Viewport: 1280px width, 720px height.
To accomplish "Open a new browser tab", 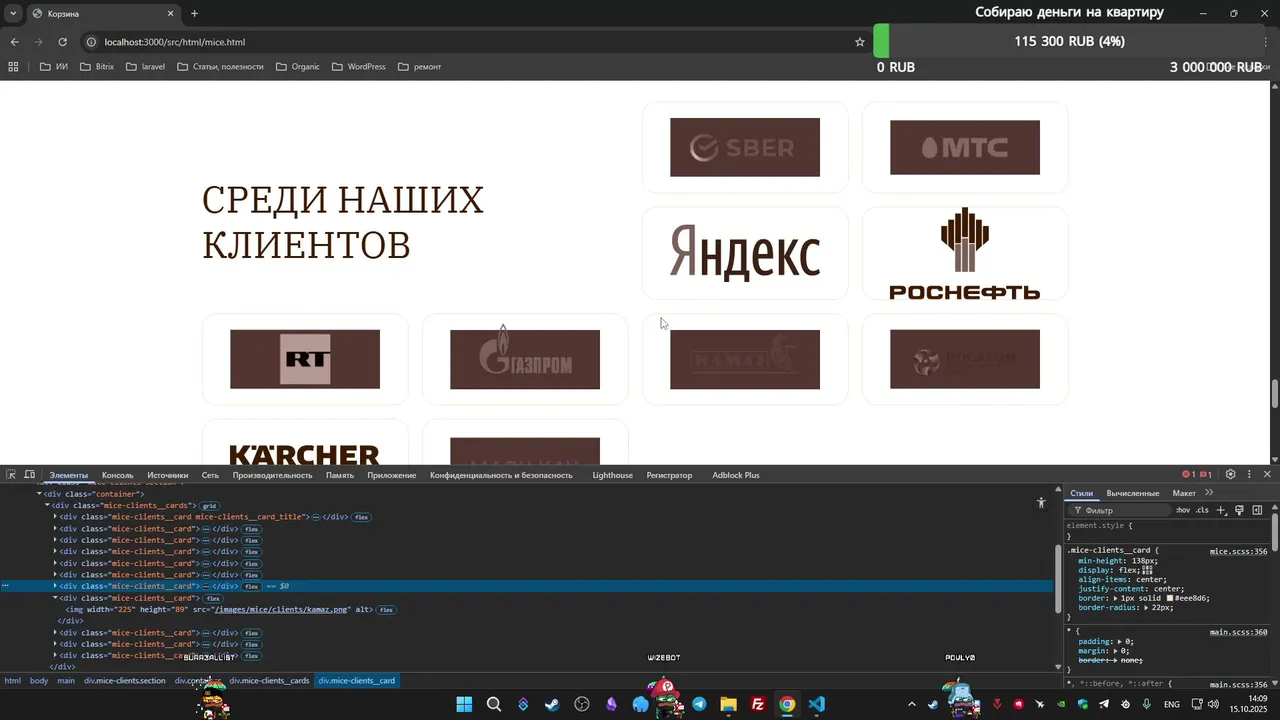I will coord(194,14).
